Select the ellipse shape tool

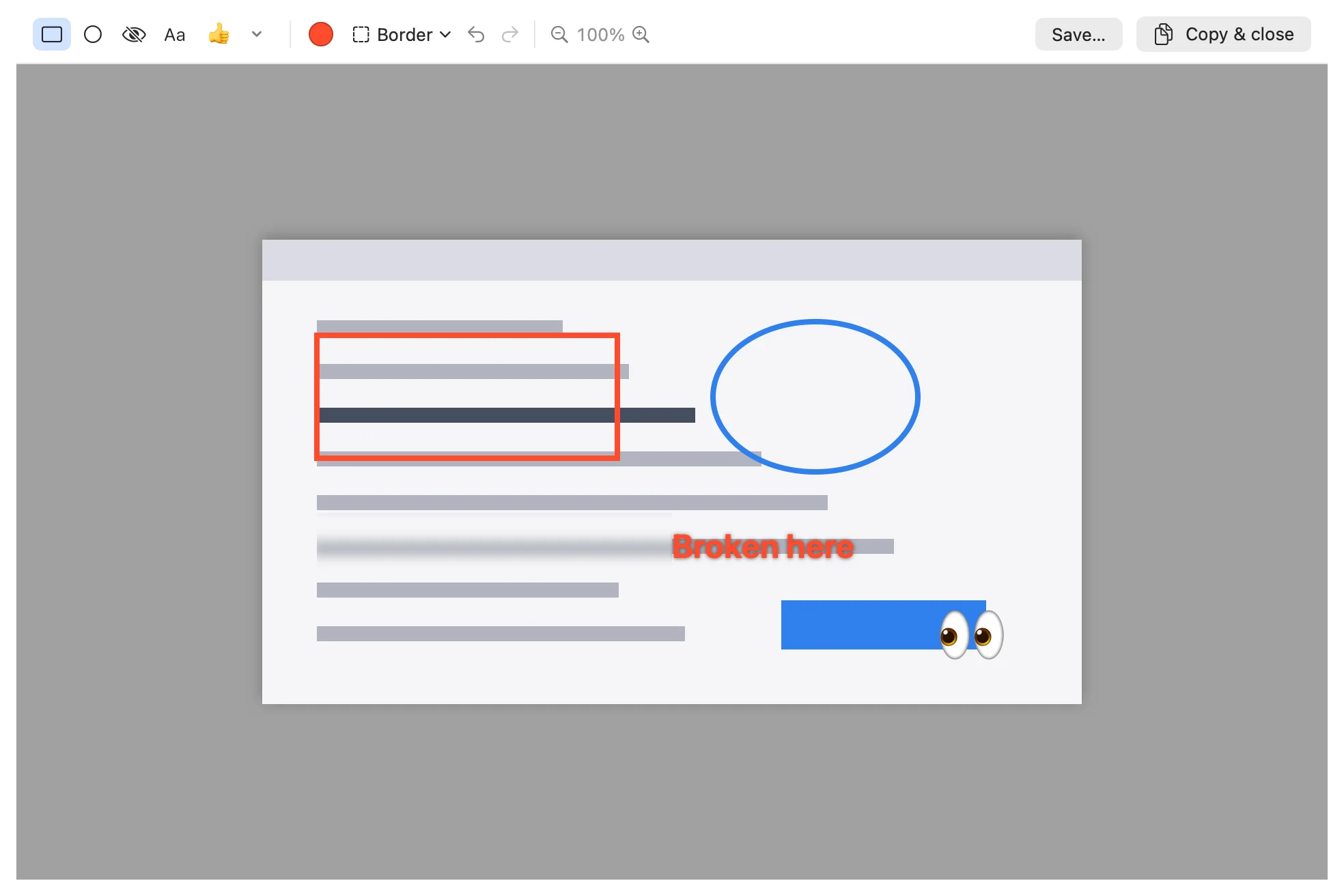pos(93,34)
